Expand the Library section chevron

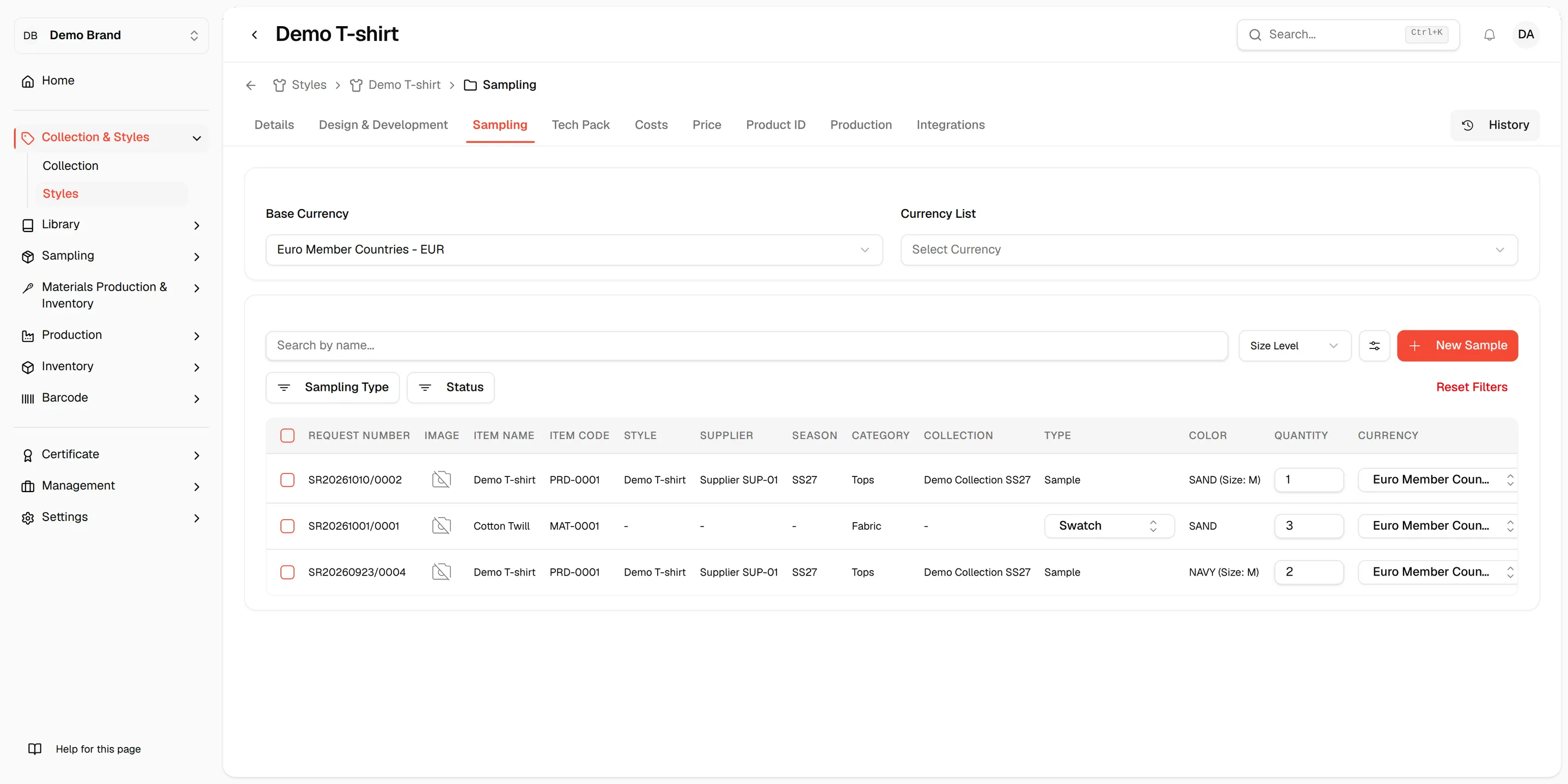click(197, 225)
